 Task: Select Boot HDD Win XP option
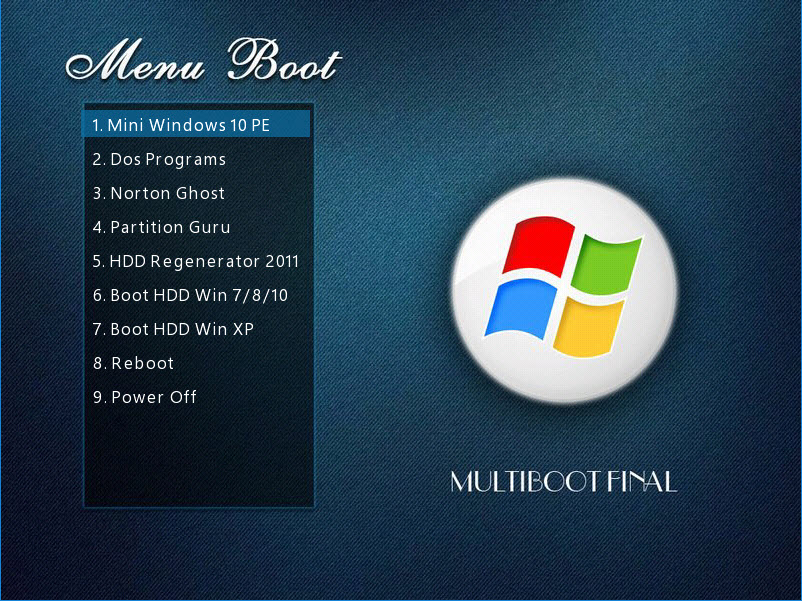pos(173,329)
